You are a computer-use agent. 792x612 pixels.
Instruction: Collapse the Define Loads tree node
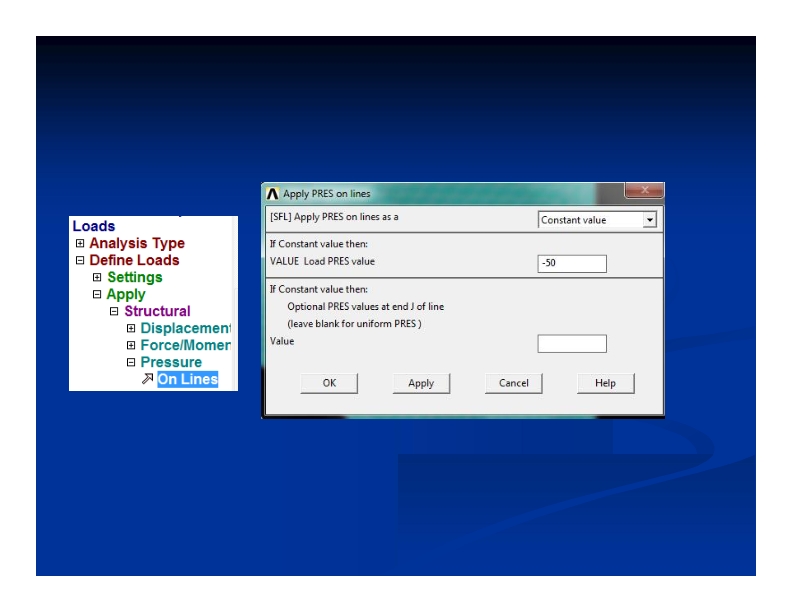pos(81,260)
